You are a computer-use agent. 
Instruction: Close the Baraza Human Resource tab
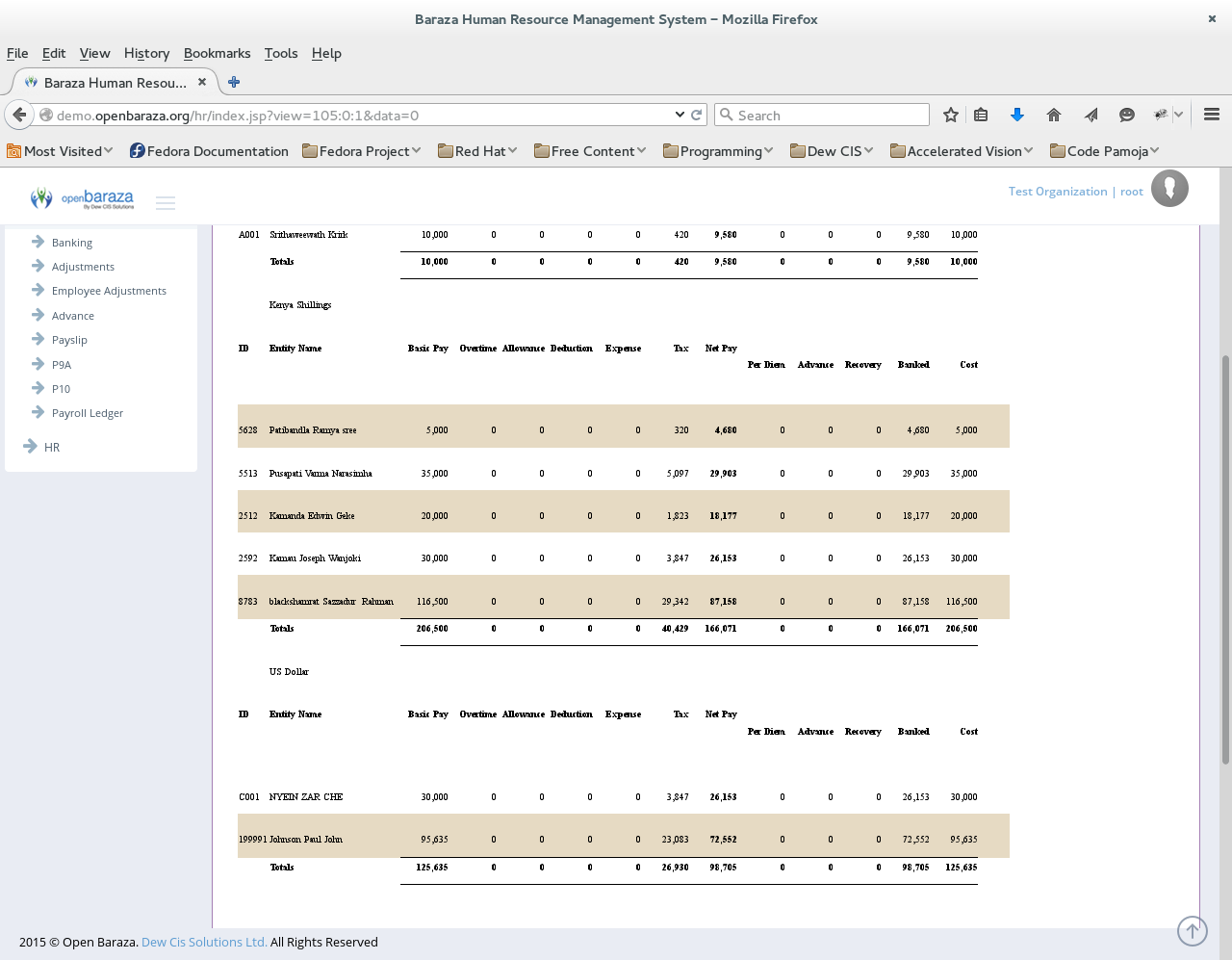tap(202, 82)
